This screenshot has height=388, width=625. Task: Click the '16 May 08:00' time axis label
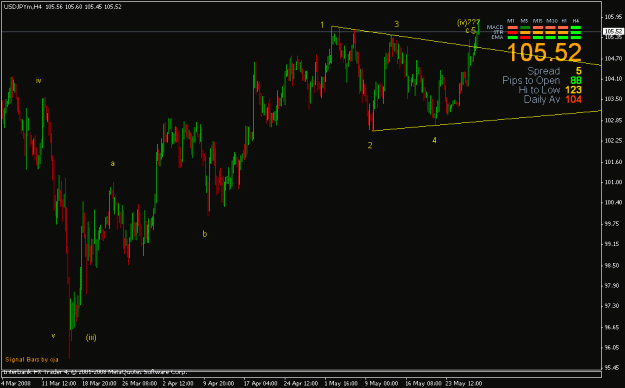pyautogui.click(x=423, y=384)
